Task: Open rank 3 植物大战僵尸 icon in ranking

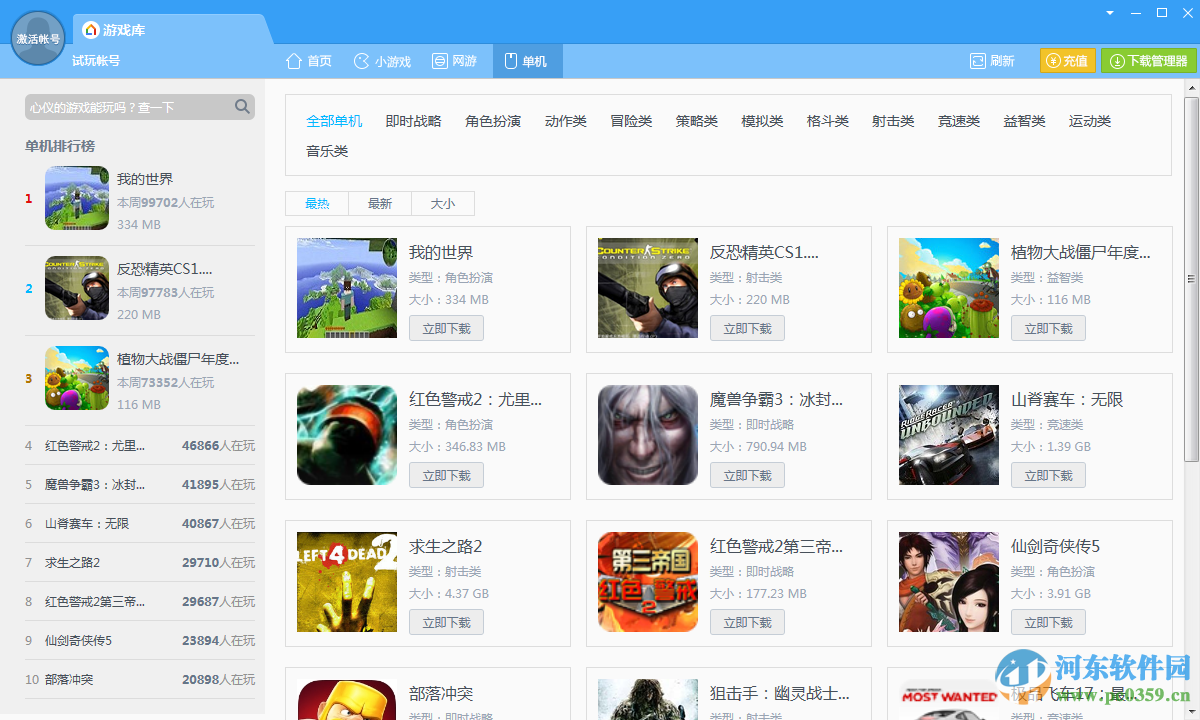Action: (x=77, y=378)
